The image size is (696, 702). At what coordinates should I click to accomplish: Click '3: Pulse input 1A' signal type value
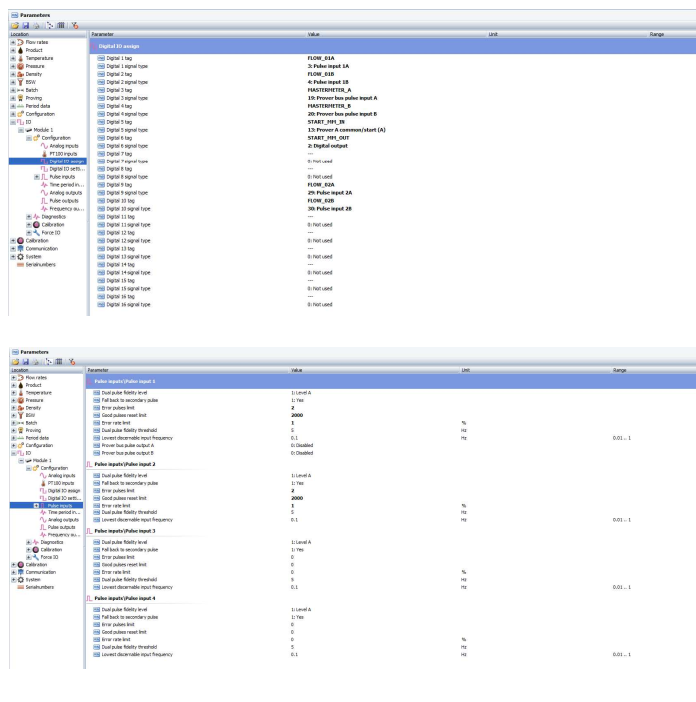tap(328, 66)
